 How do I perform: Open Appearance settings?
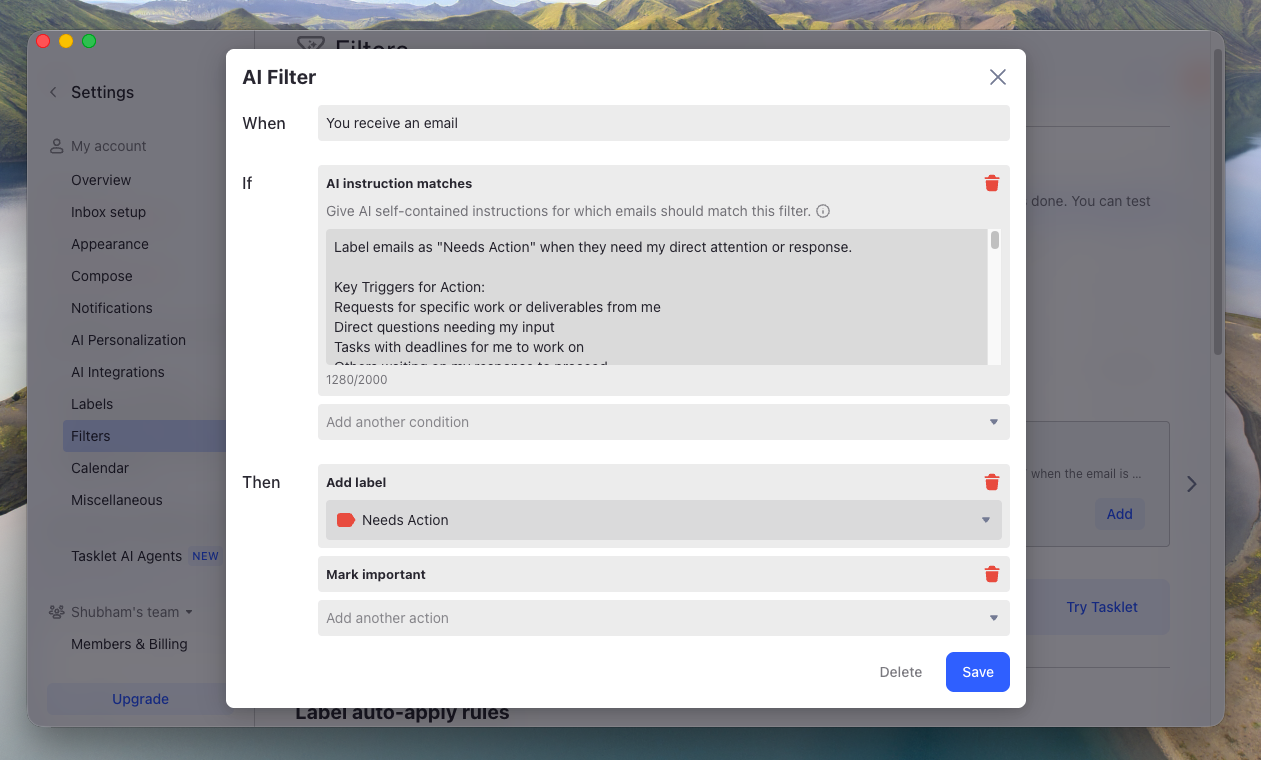click(x=110, y=244)
